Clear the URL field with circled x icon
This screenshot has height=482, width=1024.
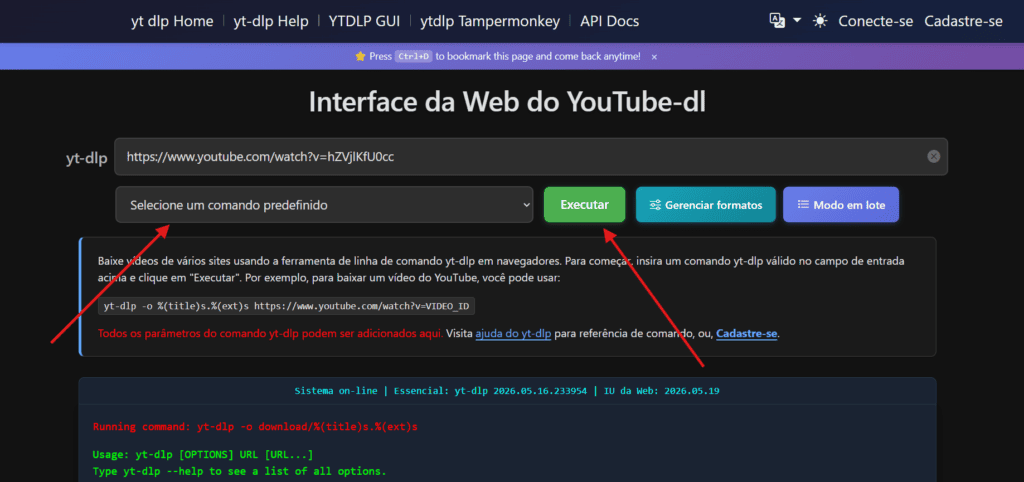934,156
